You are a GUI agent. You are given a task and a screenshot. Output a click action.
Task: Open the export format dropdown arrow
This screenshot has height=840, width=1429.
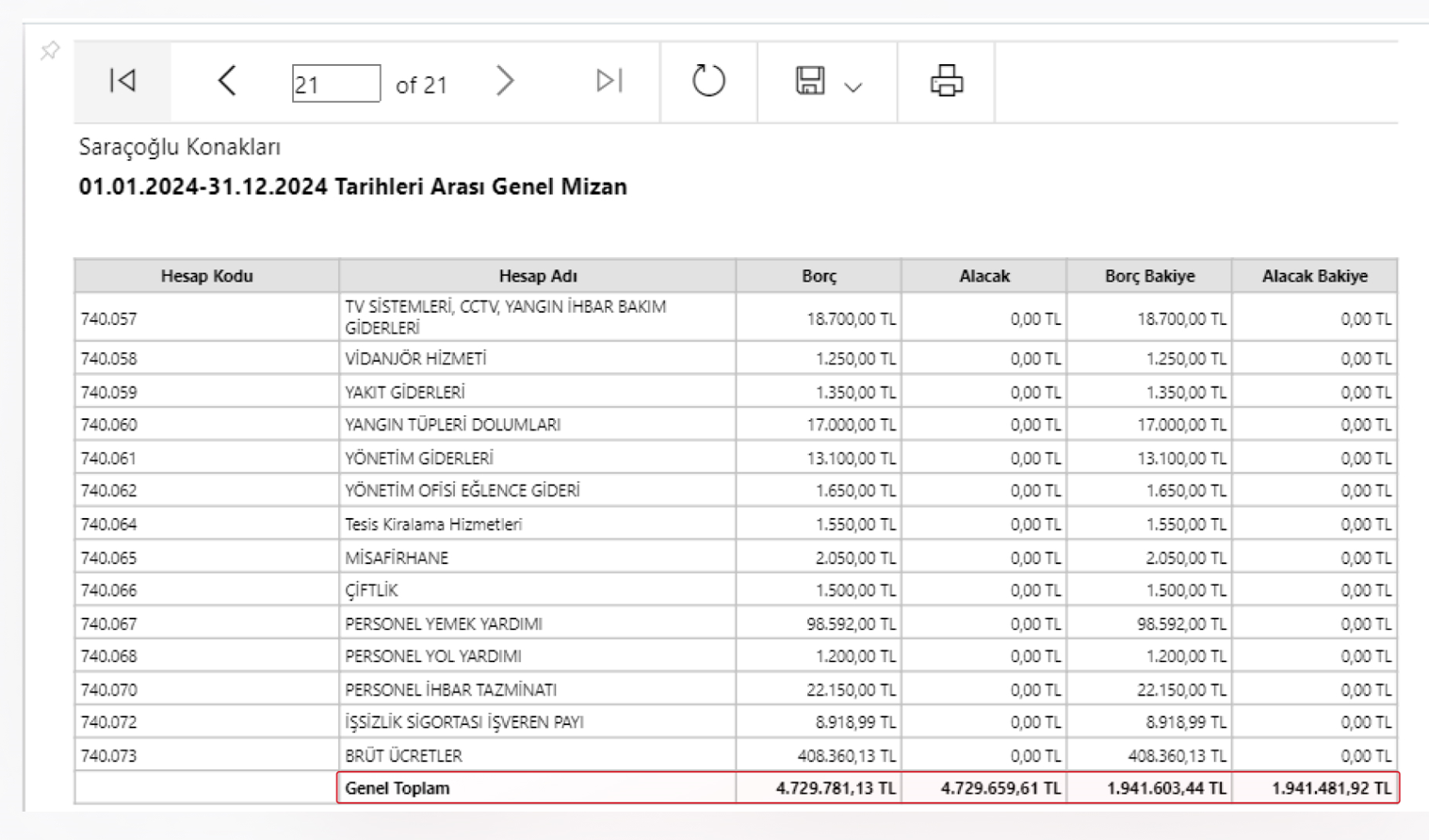tap(853, 88)
